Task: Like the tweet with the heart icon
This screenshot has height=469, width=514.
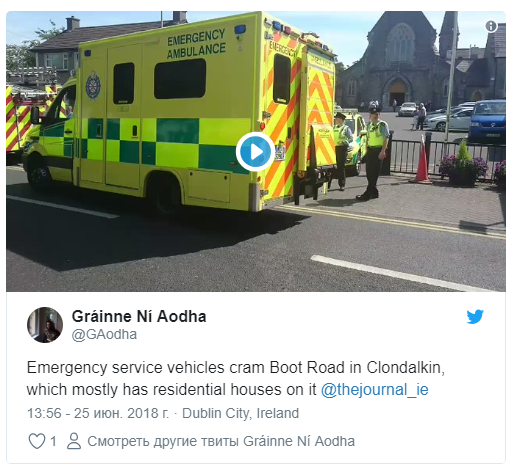Action: [37, 441]
